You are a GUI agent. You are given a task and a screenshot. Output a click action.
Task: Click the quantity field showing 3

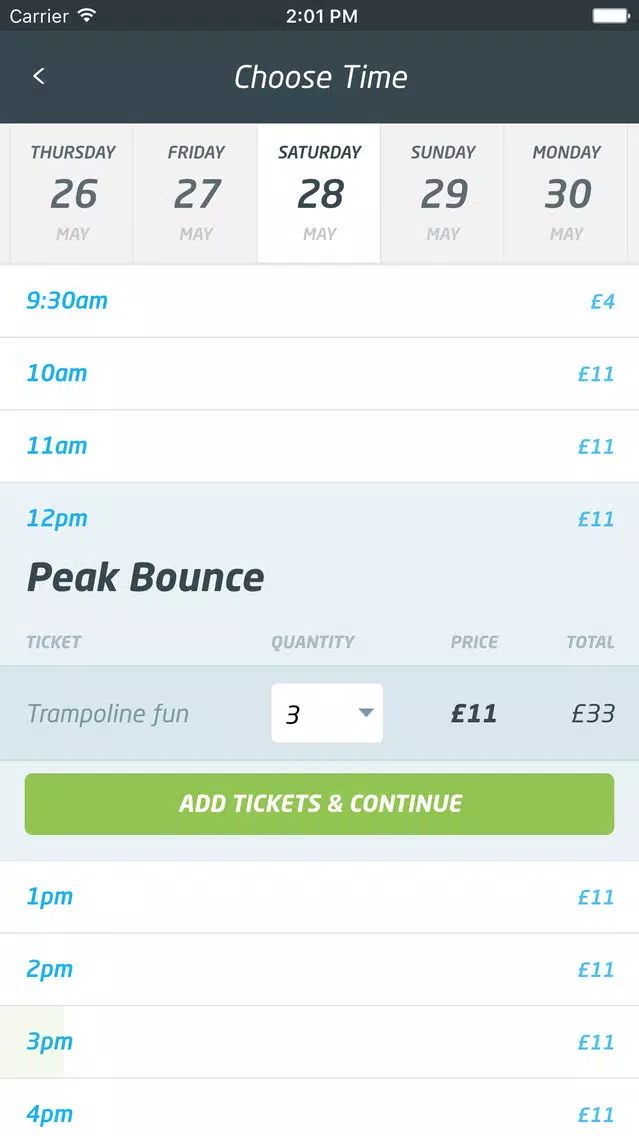point(327,713)
